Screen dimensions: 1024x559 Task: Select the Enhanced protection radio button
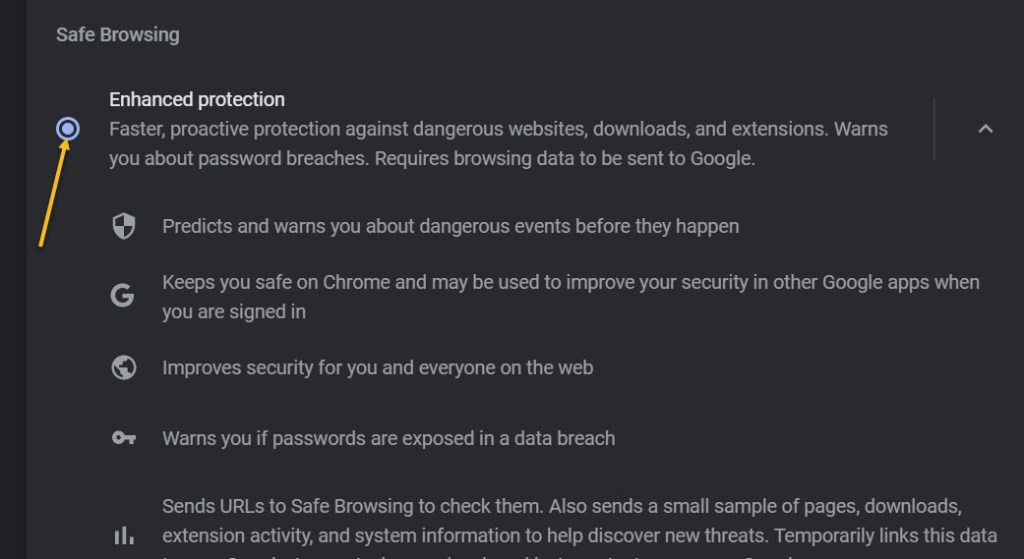(x=68, y=128)
